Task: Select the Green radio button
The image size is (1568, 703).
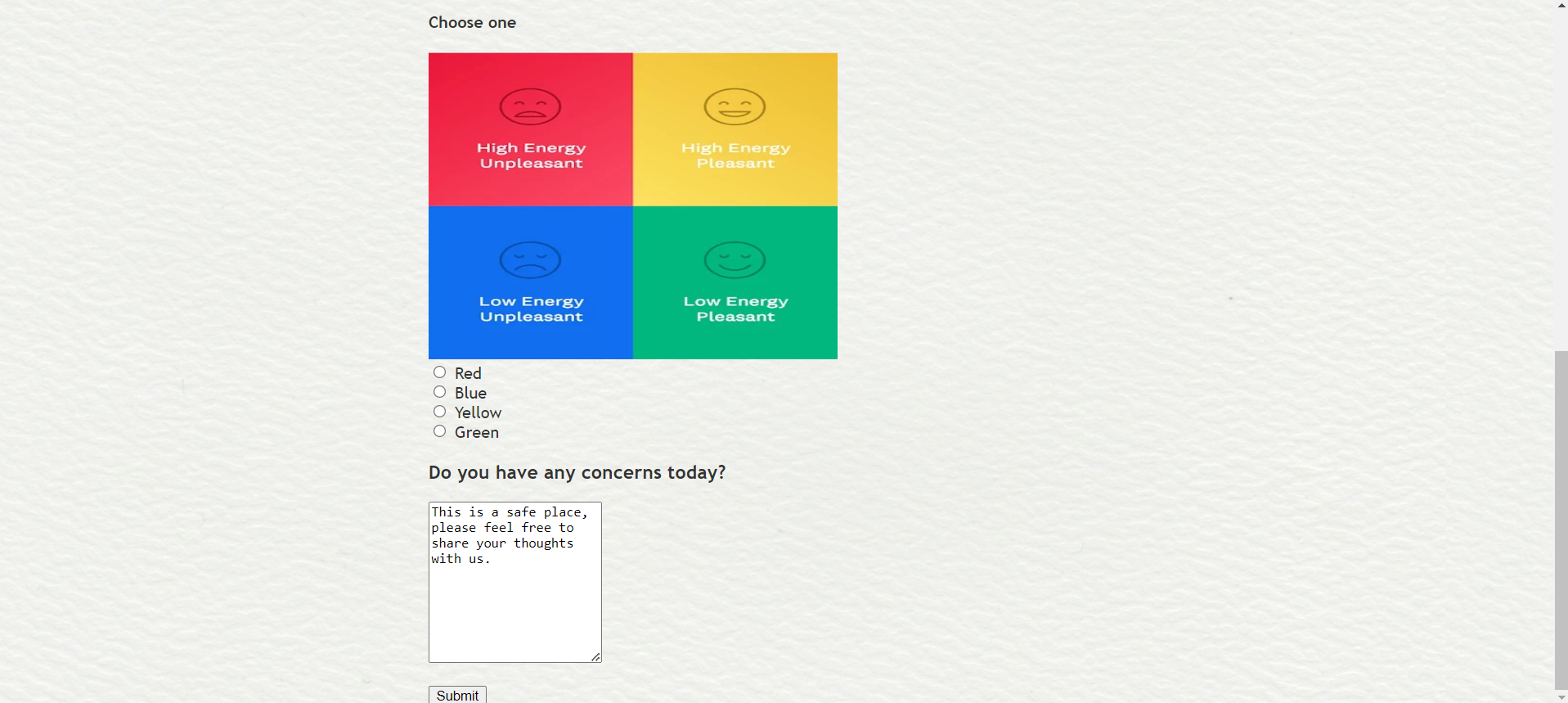Action: point(439,431)
